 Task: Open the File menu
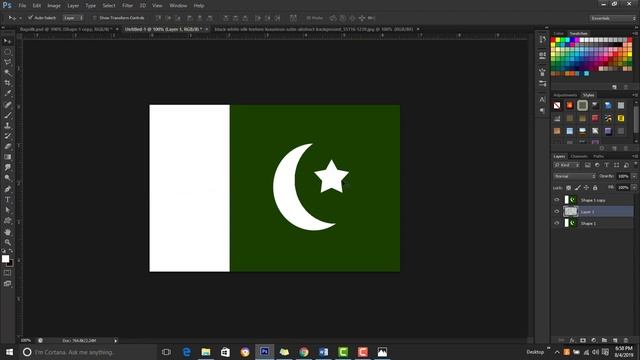tap(22, 6)
